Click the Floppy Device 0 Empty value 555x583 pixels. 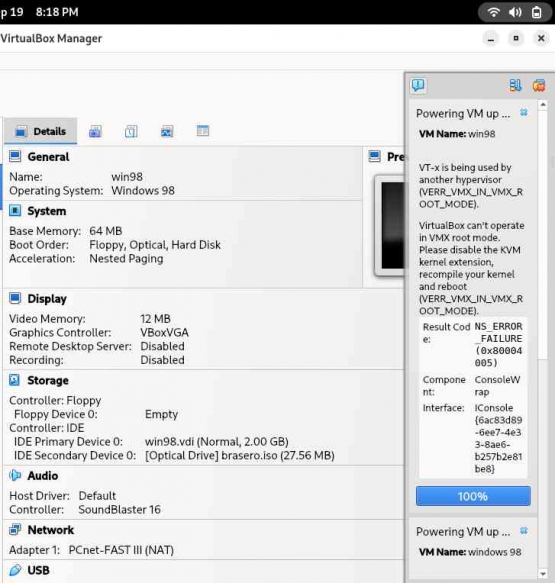click(x=161, y=415)
